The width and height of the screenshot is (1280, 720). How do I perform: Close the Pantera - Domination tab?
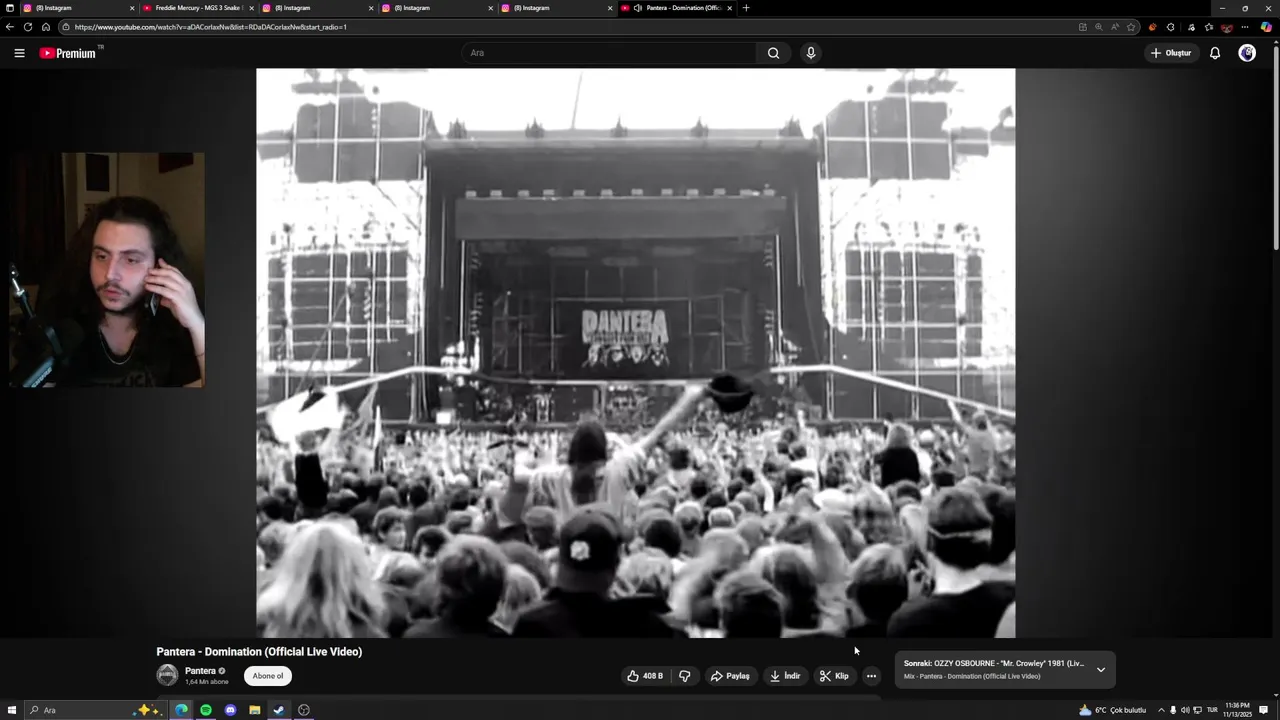[x=729, y=8]
